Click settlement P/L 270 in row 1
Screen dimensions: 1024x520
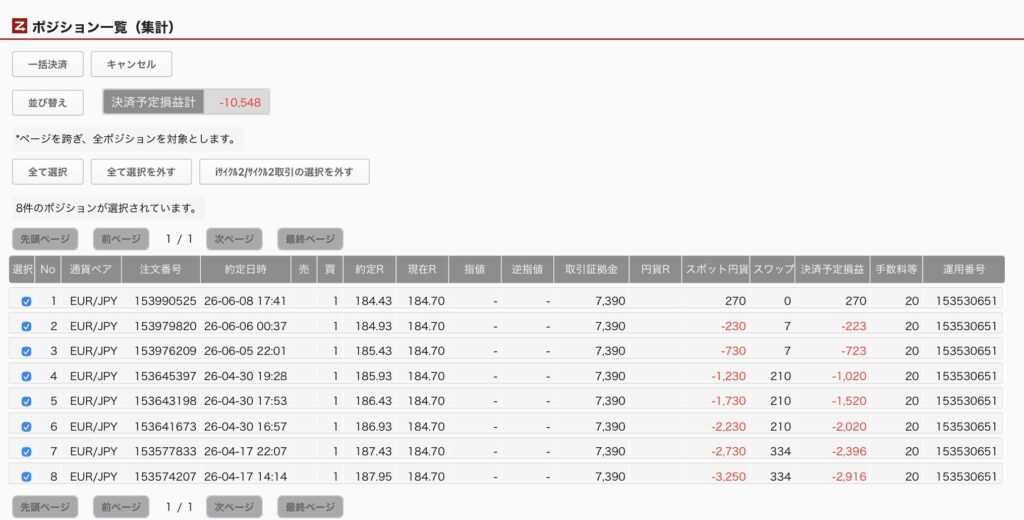click(x=856, y=301)
